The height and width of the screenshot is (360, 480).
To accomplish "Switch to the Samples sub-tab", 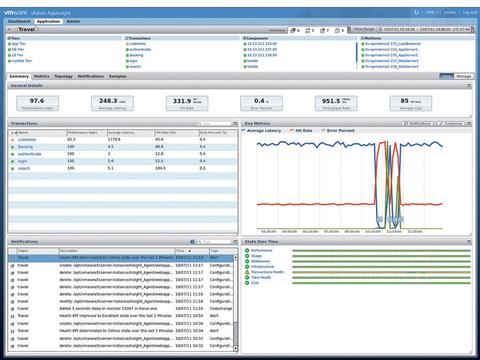I will (118, 76).
